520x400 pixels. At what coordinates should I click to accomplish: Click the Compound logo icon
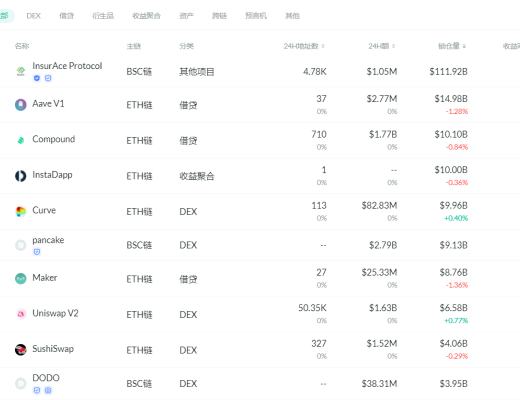[x=21, y=140]
